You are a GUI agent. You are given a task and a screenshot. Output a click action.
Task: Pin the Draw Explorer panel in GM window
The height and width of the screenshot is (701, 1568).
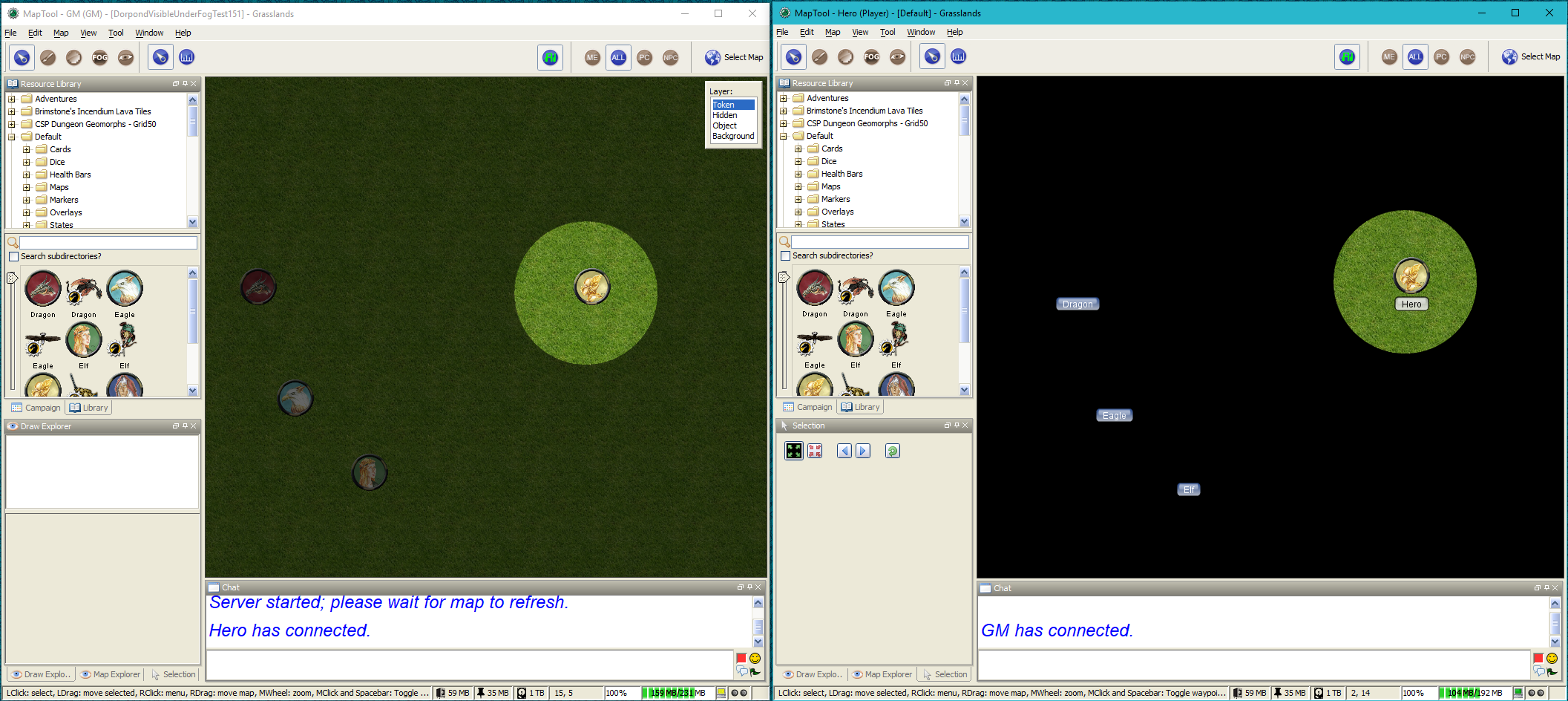[x=185, y=426]
